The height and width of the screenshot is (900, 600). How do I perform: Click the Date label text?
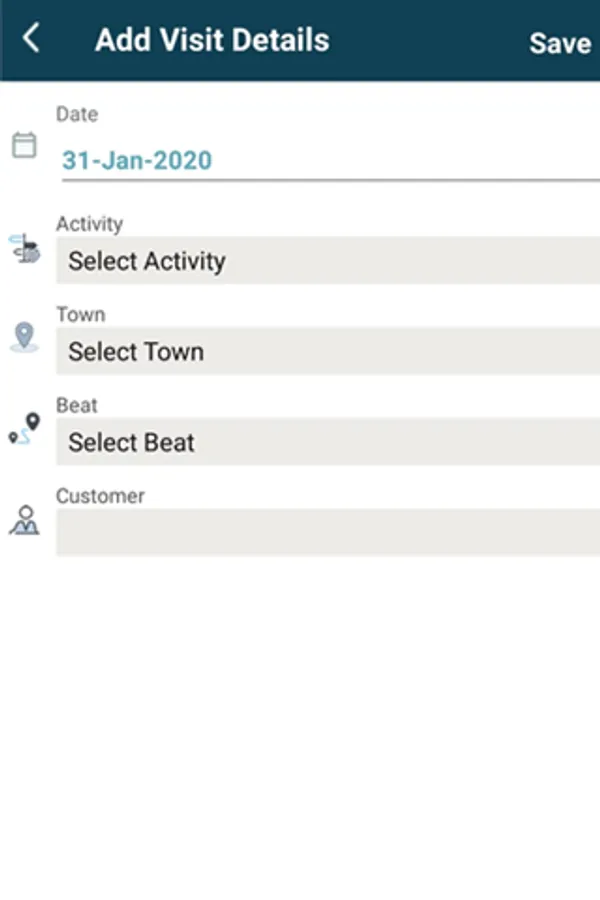(77, 114)
